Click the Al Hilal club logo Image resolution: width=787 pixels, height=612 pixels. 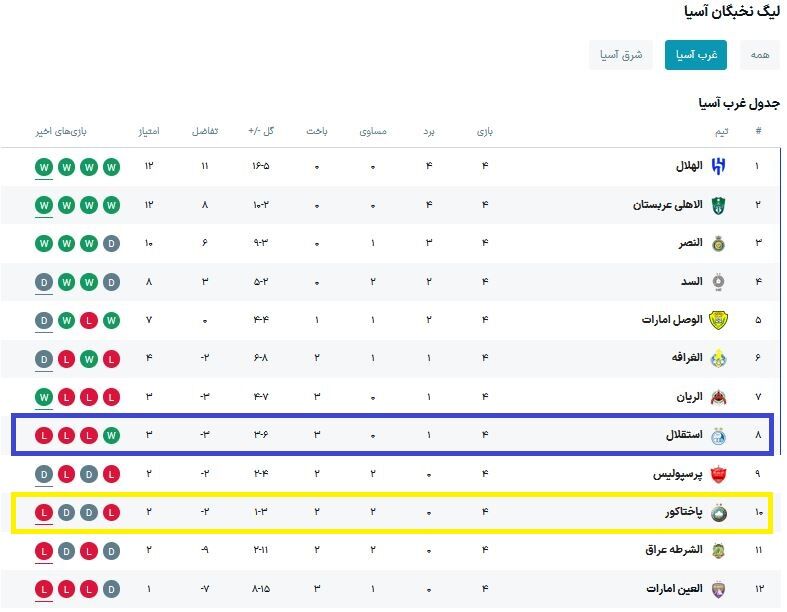(x=718, y=166)
